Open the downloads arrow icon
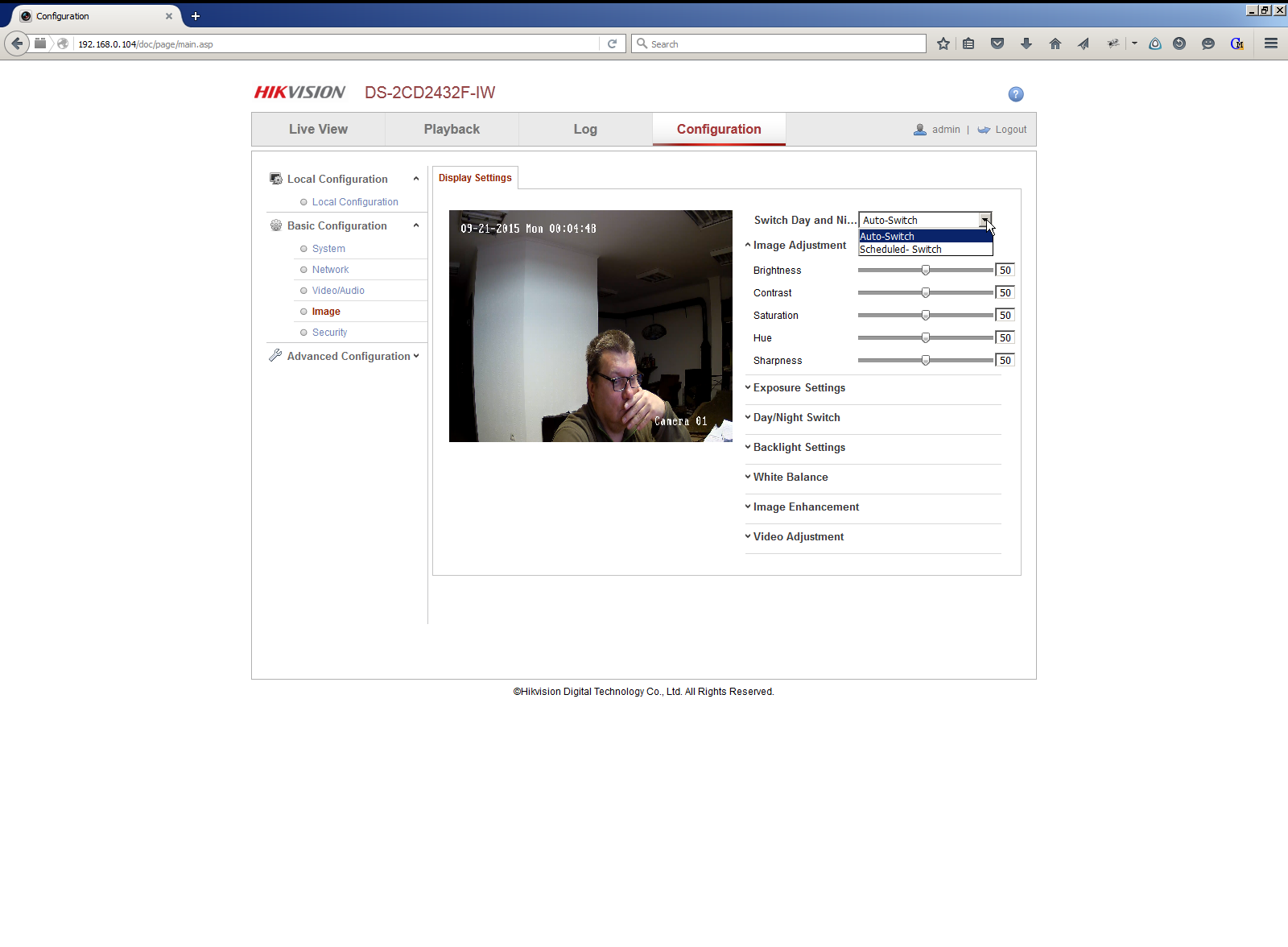Screen dimensions: 1288x947 1026,43
